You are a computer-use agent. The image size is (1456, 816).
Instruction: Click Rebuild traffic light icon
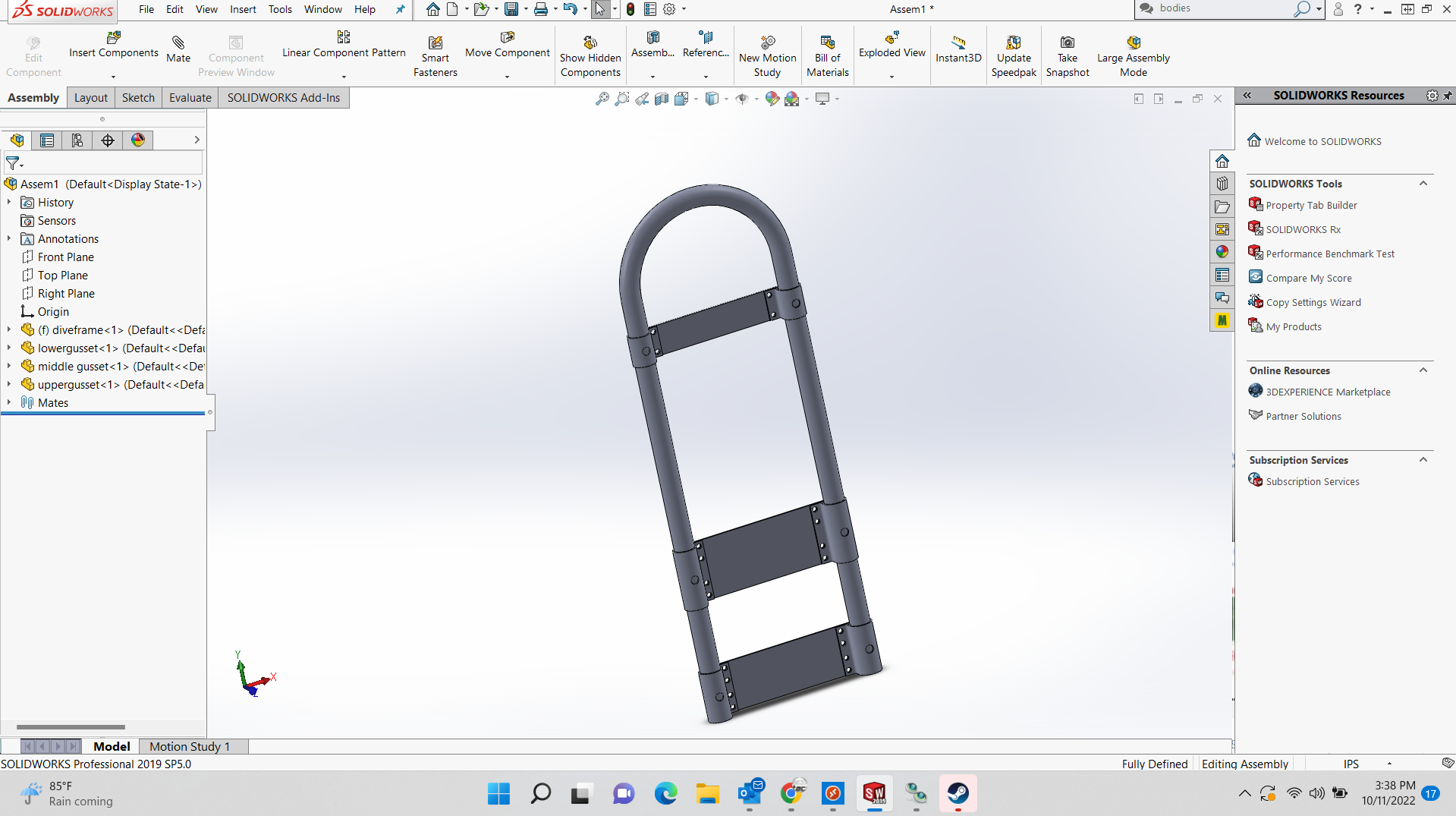(x=630, y=9)
